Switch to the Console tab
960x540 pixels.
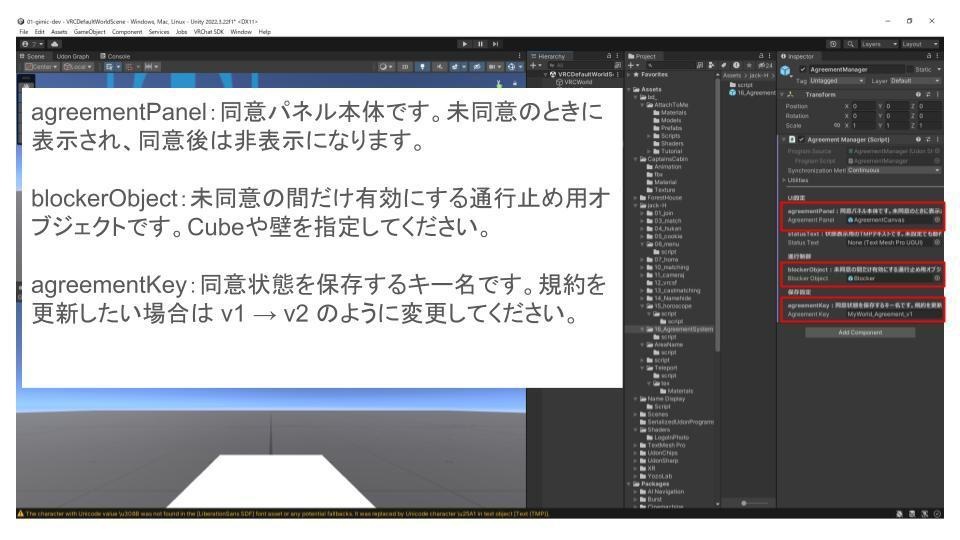pyautogui.click(x=115, y=56)
